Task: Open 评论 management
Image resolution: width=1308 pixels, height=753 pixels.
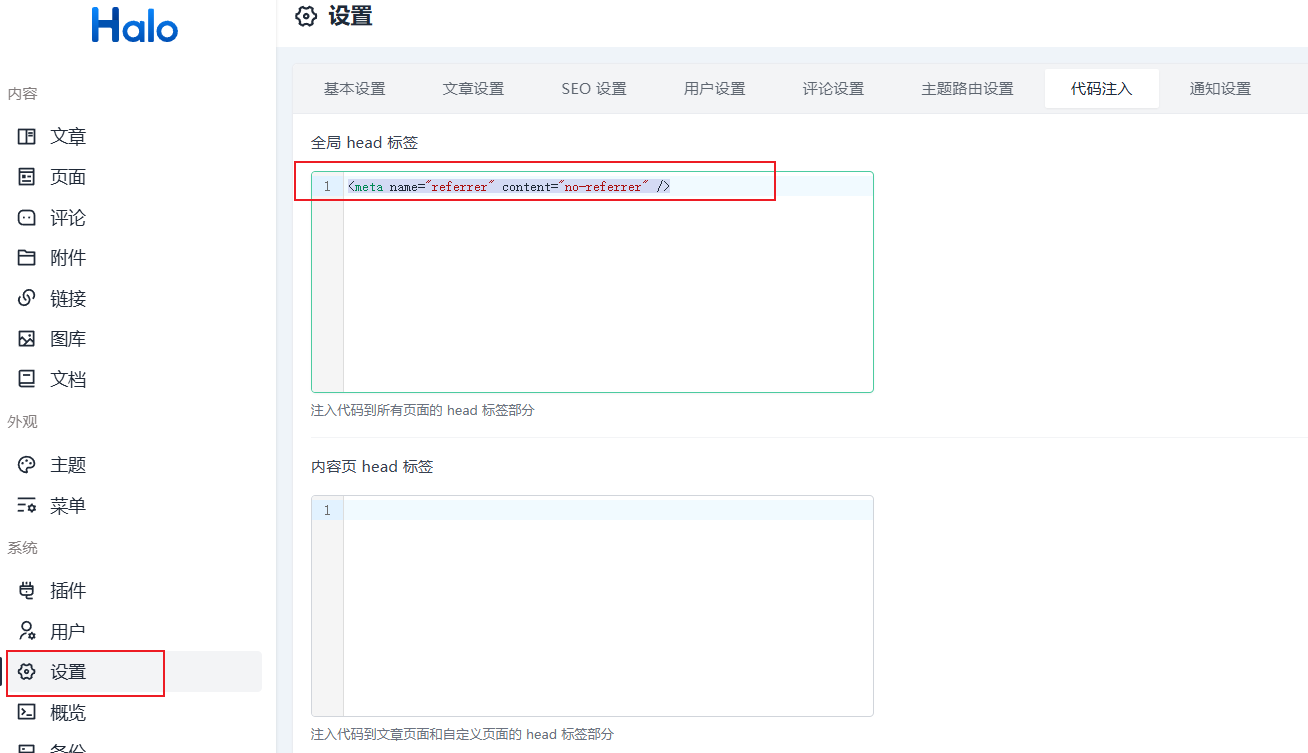Action: [68, 218]
